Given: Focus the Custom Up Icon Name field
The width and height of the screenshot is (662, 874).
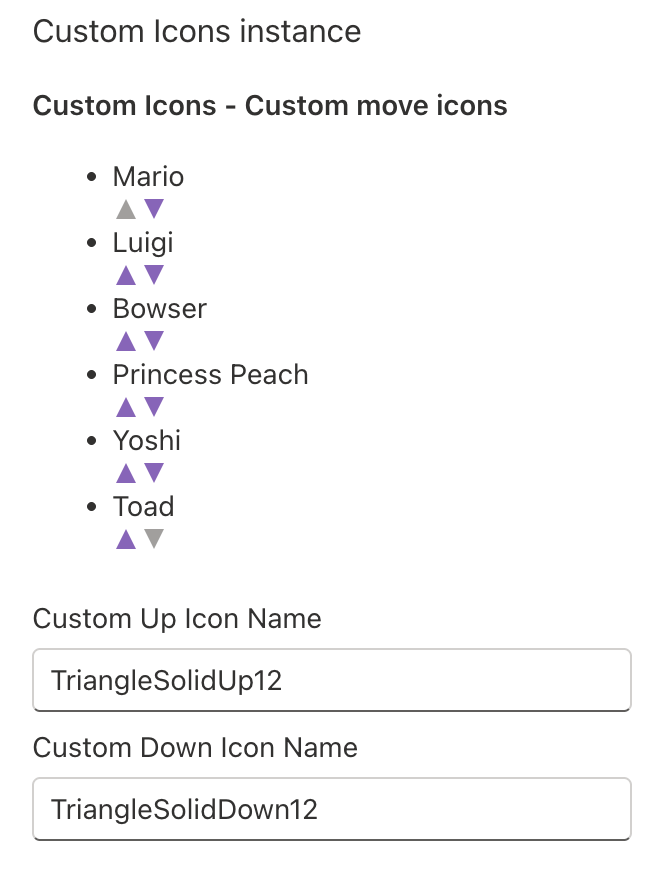Looking at the screenshot, I should 331,681.
